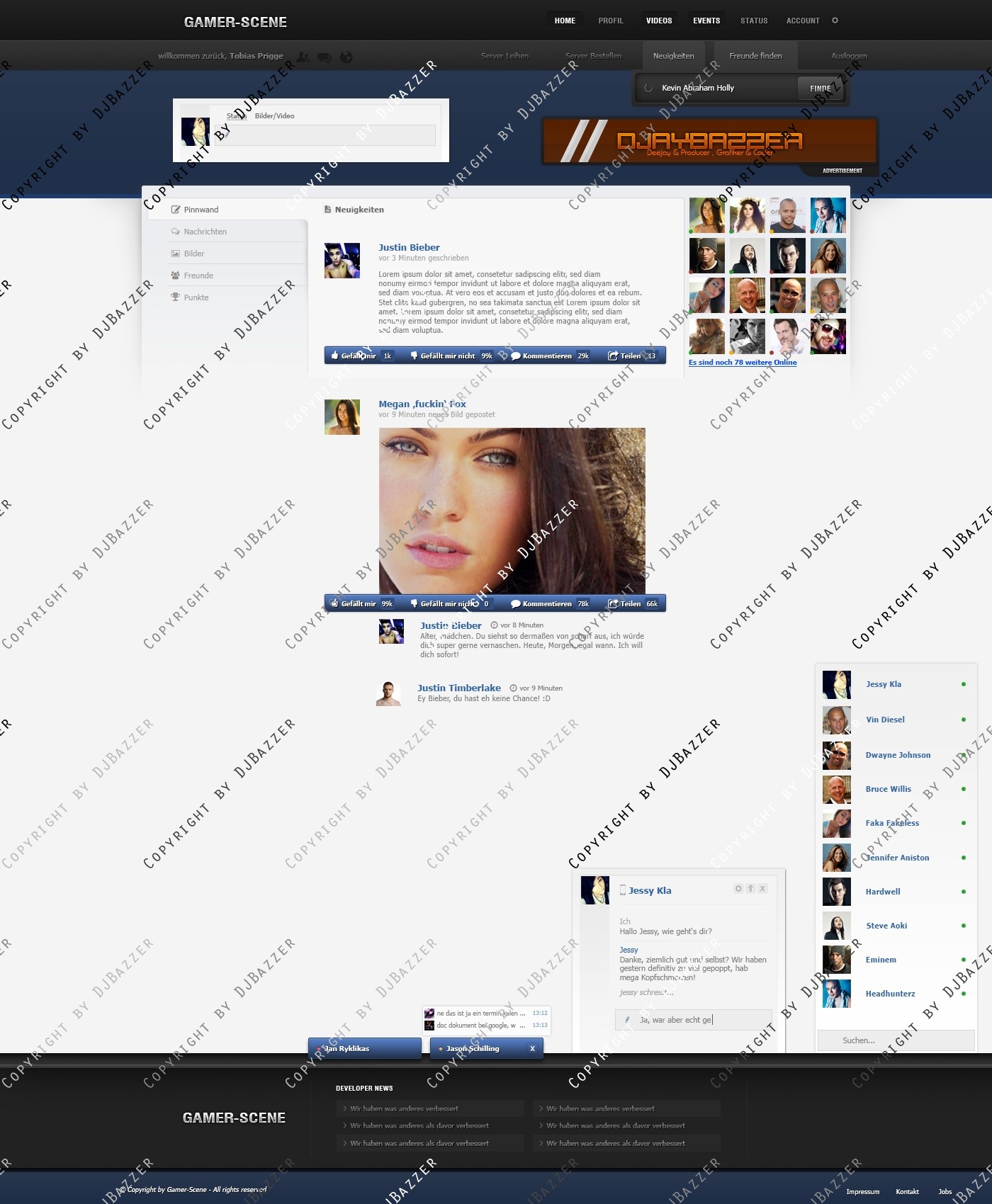Open the VIDEOS menu item

pos(658,21)
